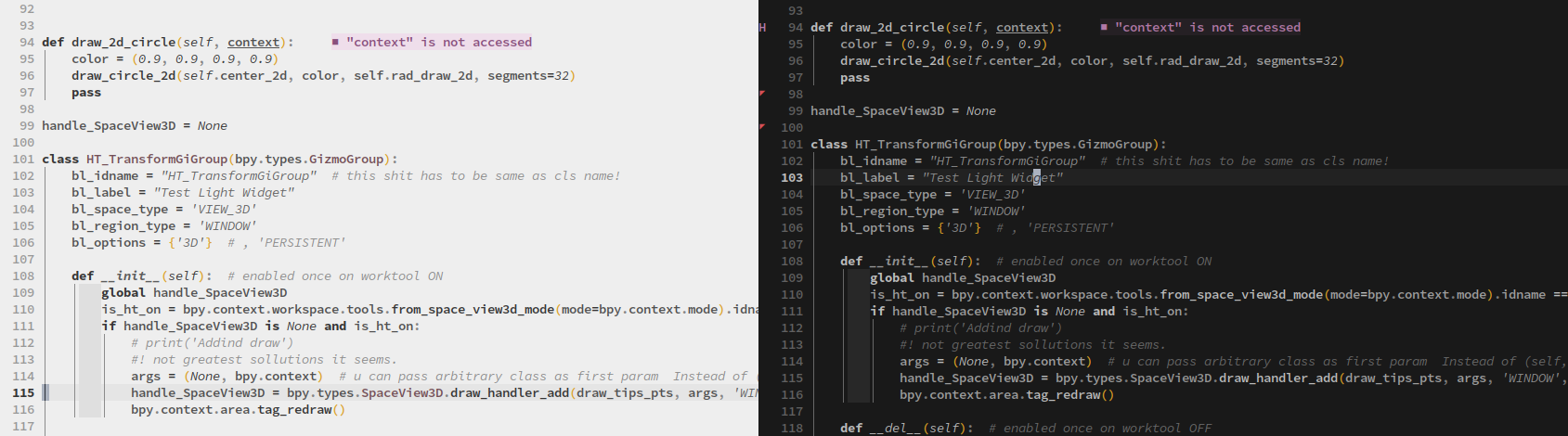Click "Test Light Widget" string in dark editor
The image size is (1568, 436).
(992, 178)
